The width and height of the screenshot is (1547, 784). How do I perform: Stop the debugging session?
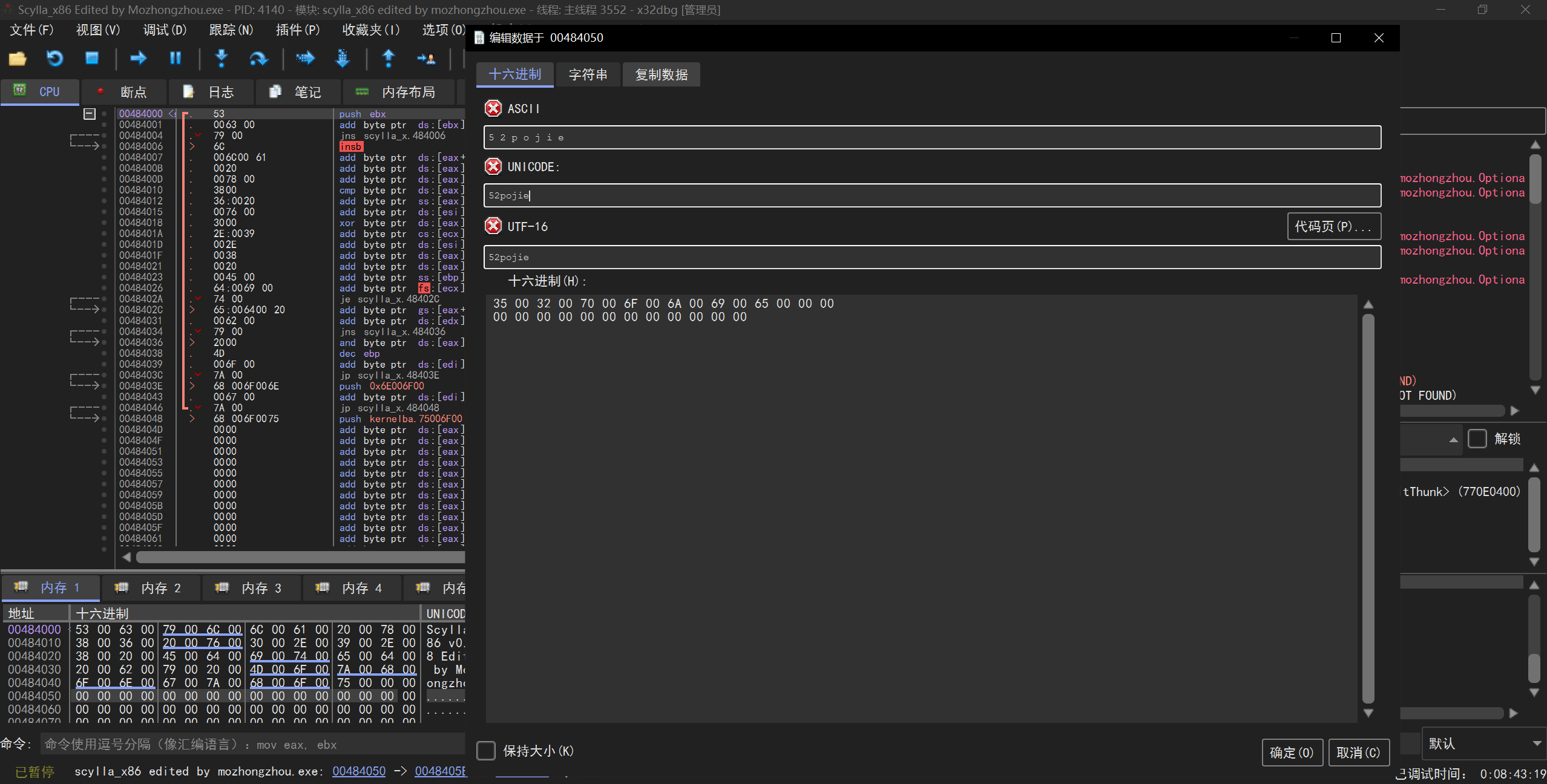click(x=92, y=58)
